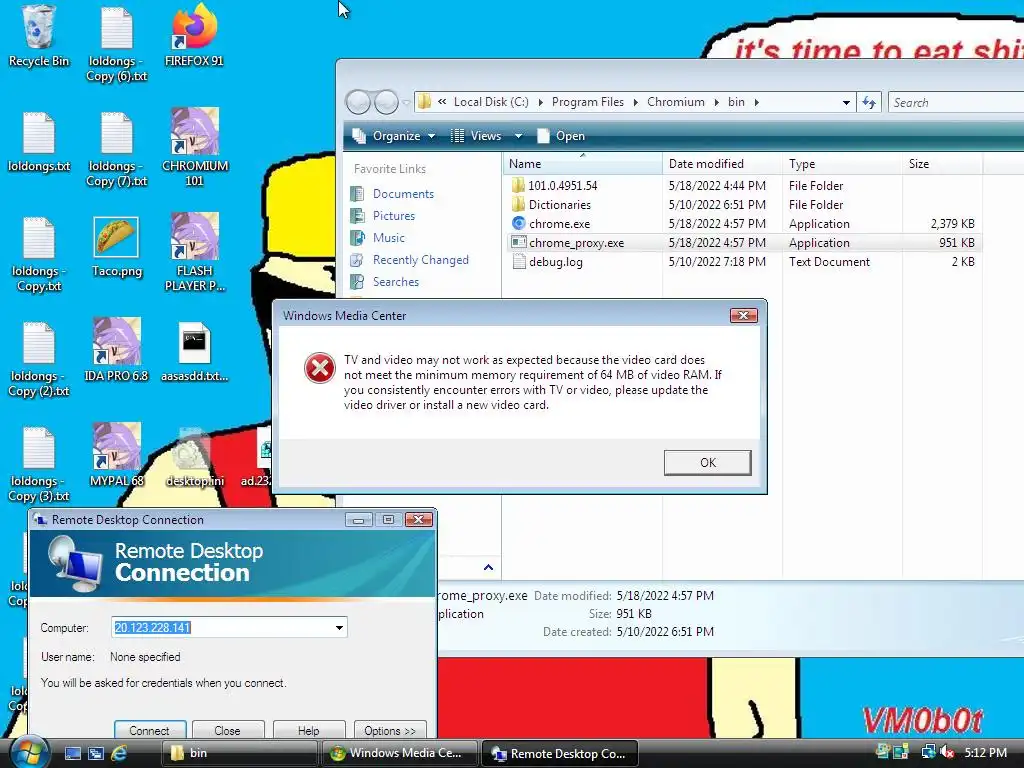Select the debug.log file row
The height and width of the screenshot is (768, 1024).
744,262
